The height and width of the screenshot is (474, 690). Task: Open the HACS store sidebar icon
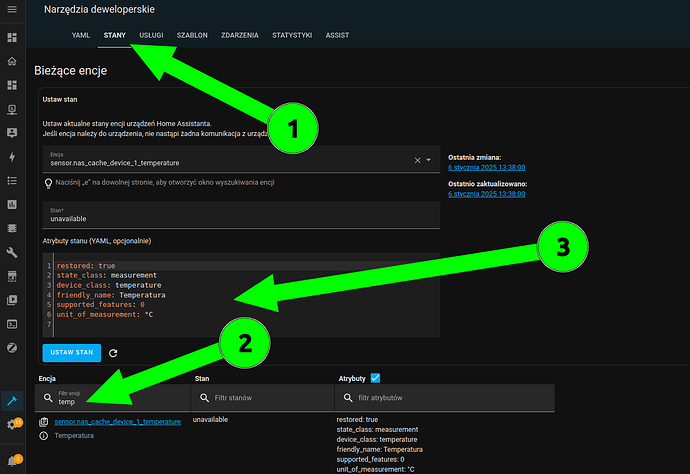pyautogui.click(x=12, y=276)
